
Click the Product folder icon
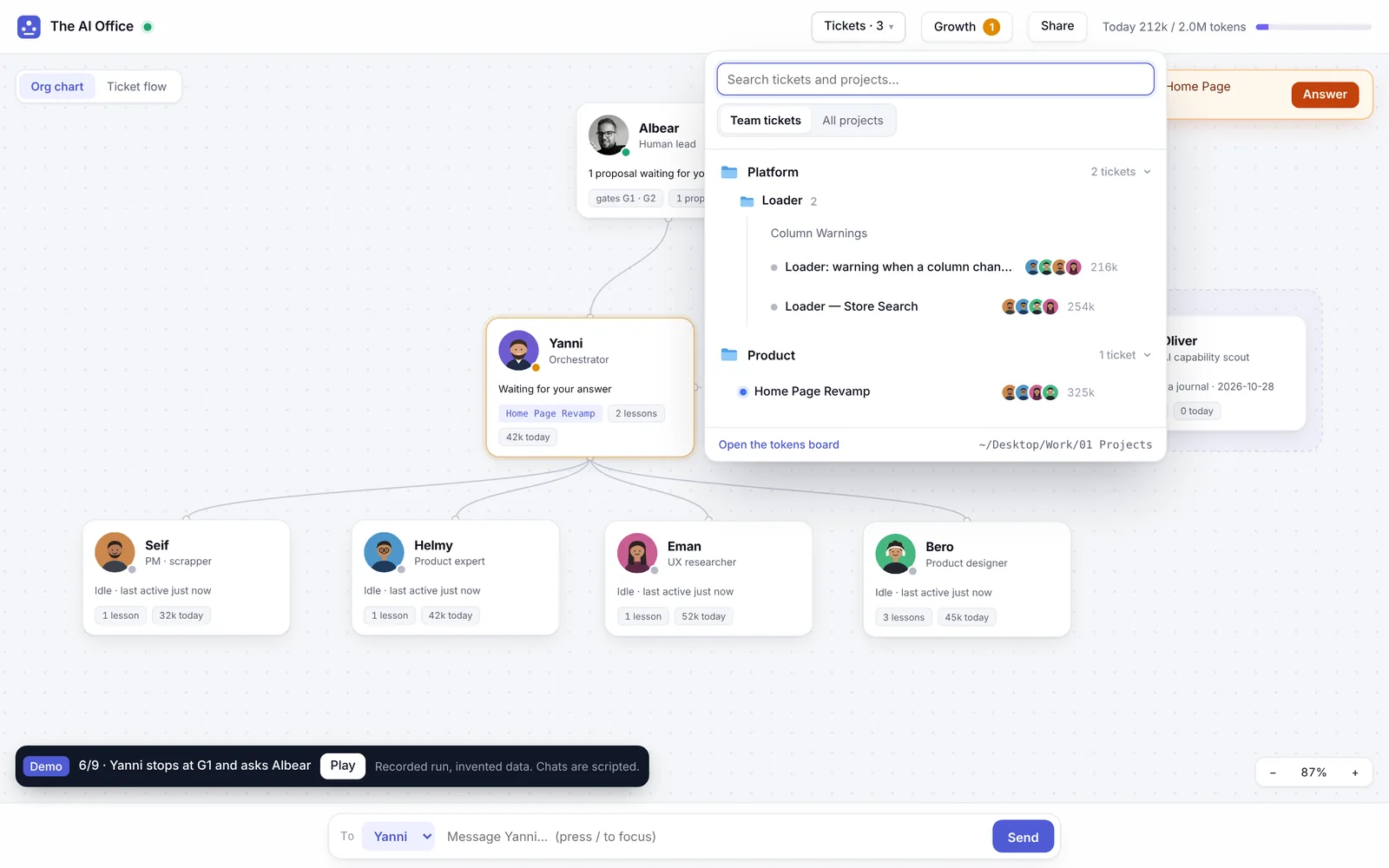click(729, 355)
